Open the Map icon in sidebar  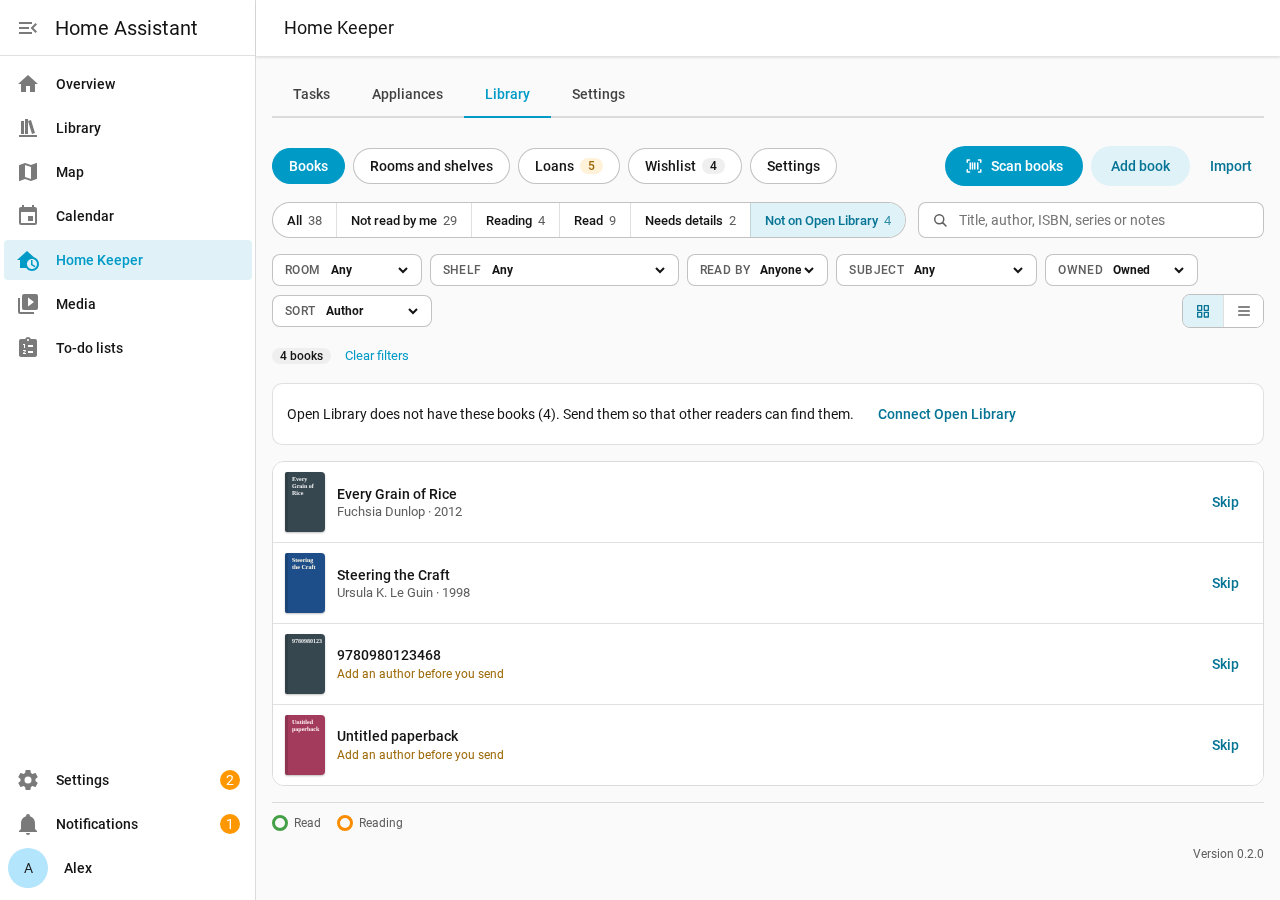pyautogui.click(x=28, y=172)
